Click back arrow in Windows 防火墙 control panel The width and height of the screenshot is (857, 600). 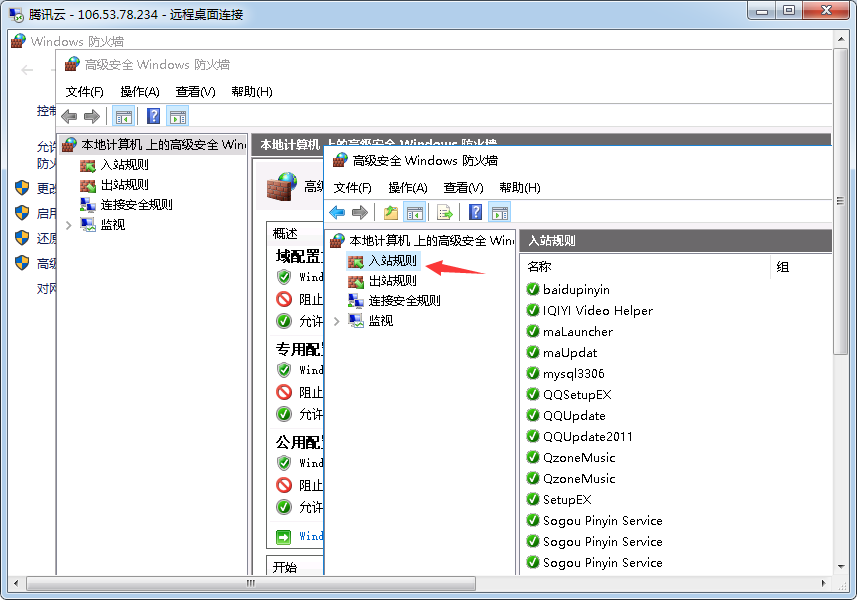tap(27, 70)
